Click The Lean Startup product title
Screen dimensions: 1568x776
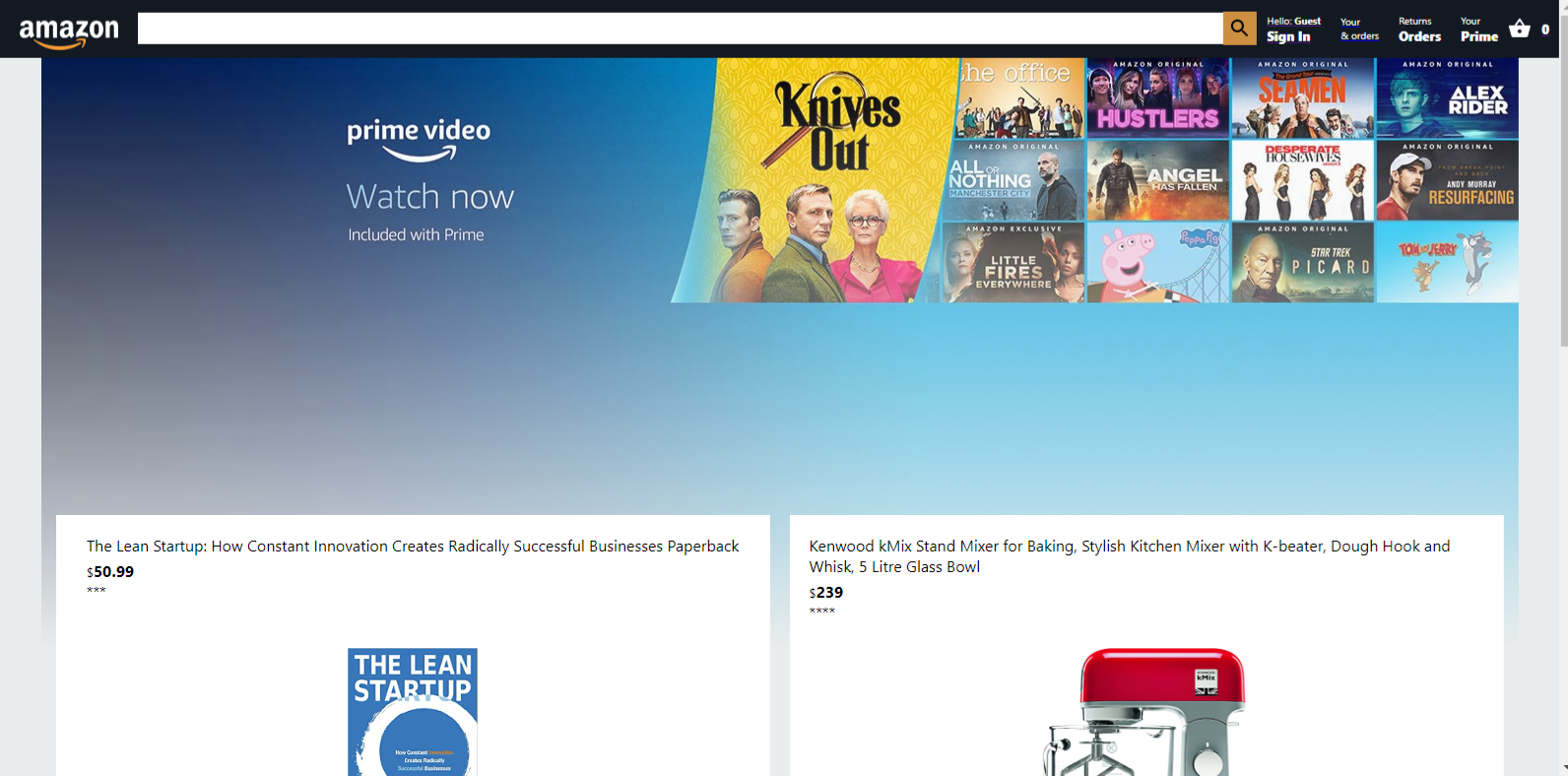(x=413, y=546)
